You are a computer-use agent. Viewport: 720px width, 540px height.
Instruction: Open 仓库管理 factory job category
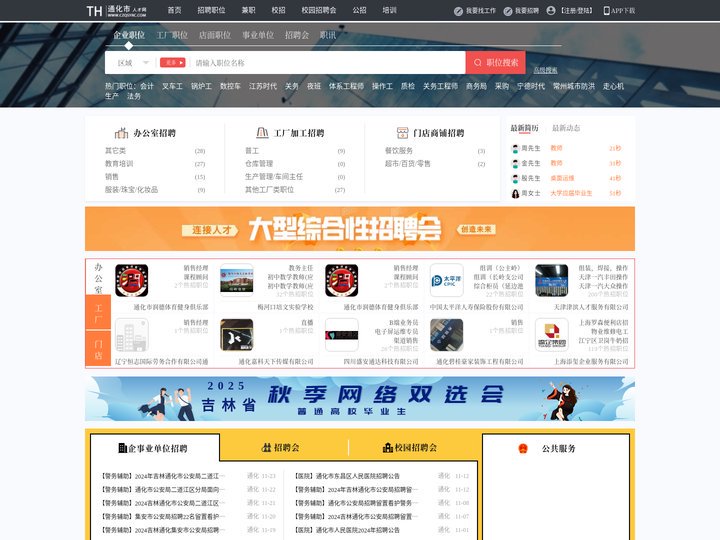[259, 163]
